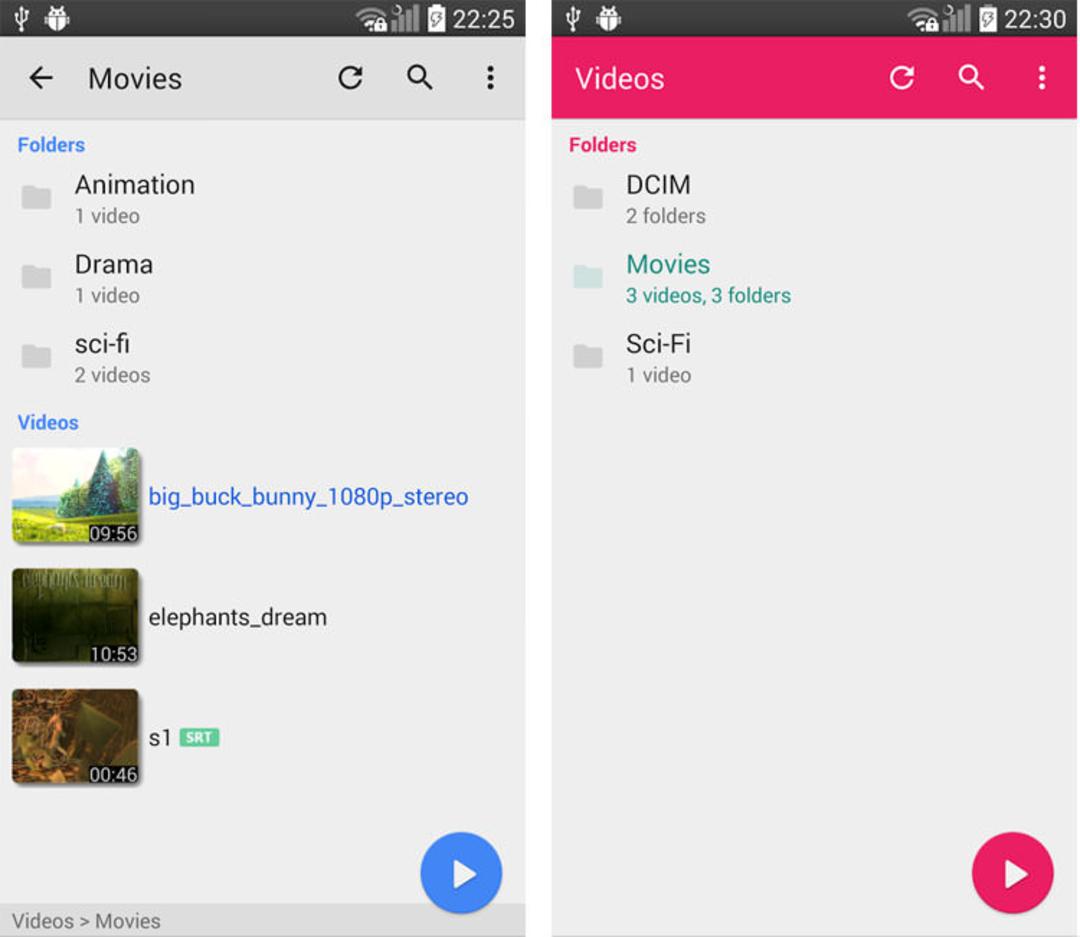Tap '2 folders' under DCIM

click(x=665, y=216)
